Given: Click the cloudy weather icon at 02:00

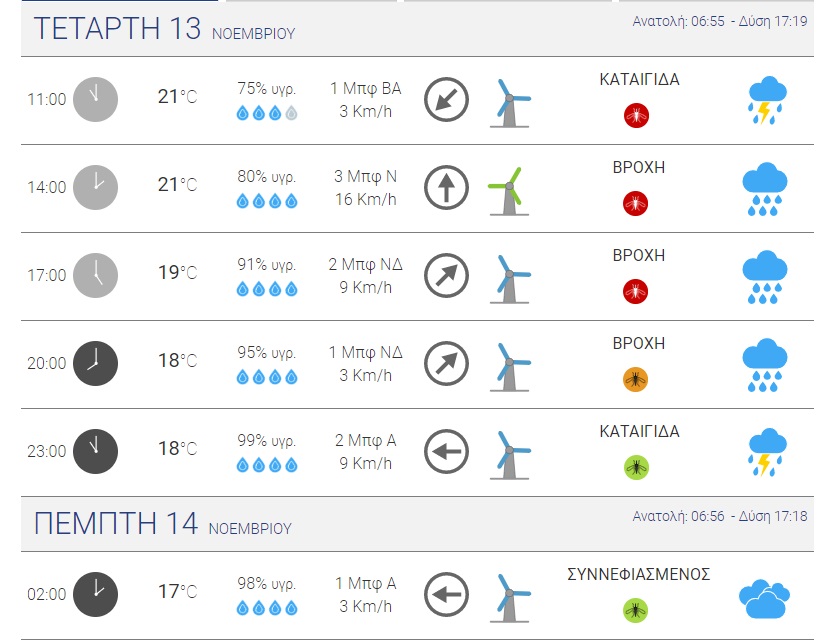Looking at the screenshot, I should click(x=766, y=597).
